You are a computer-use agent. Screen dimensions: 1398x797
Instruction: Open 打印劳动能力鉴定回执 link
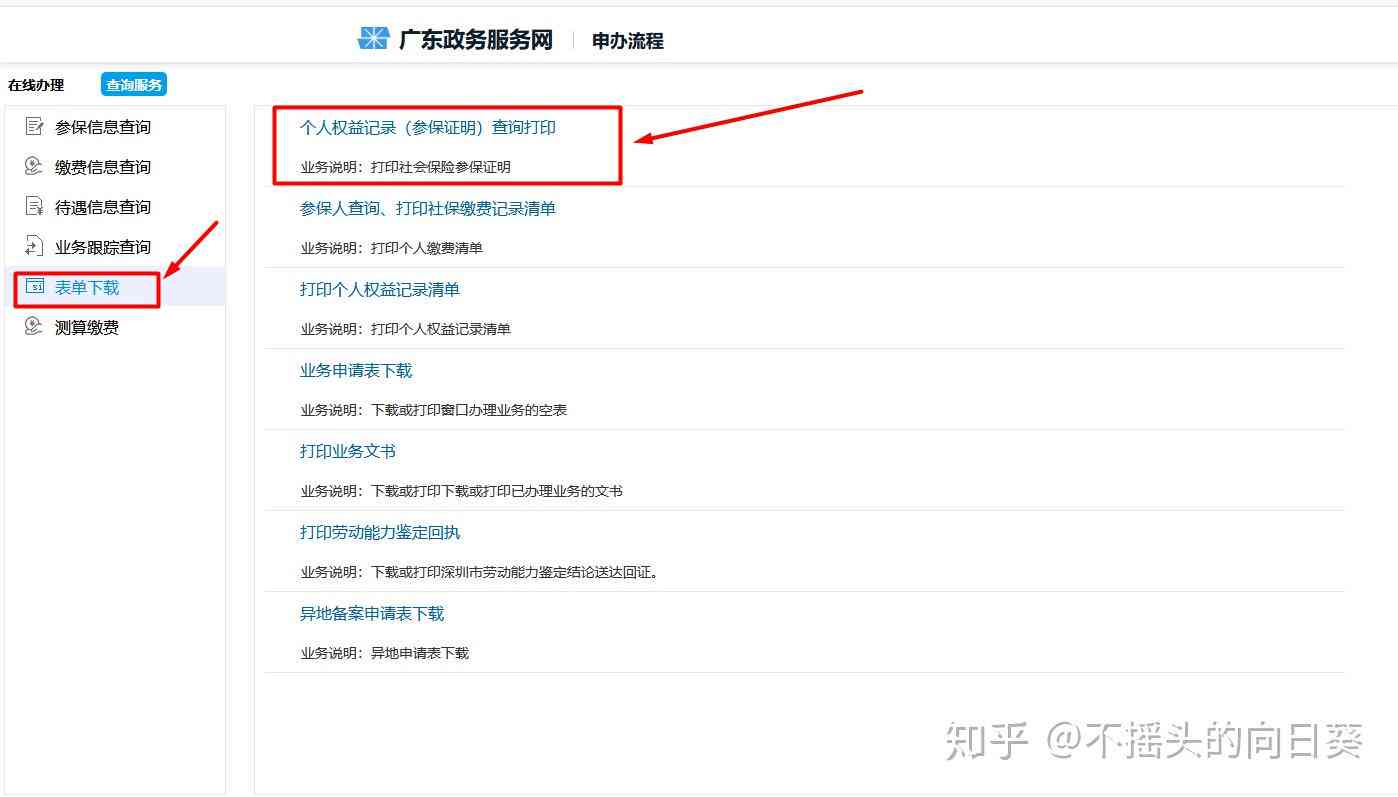[380, 532]
